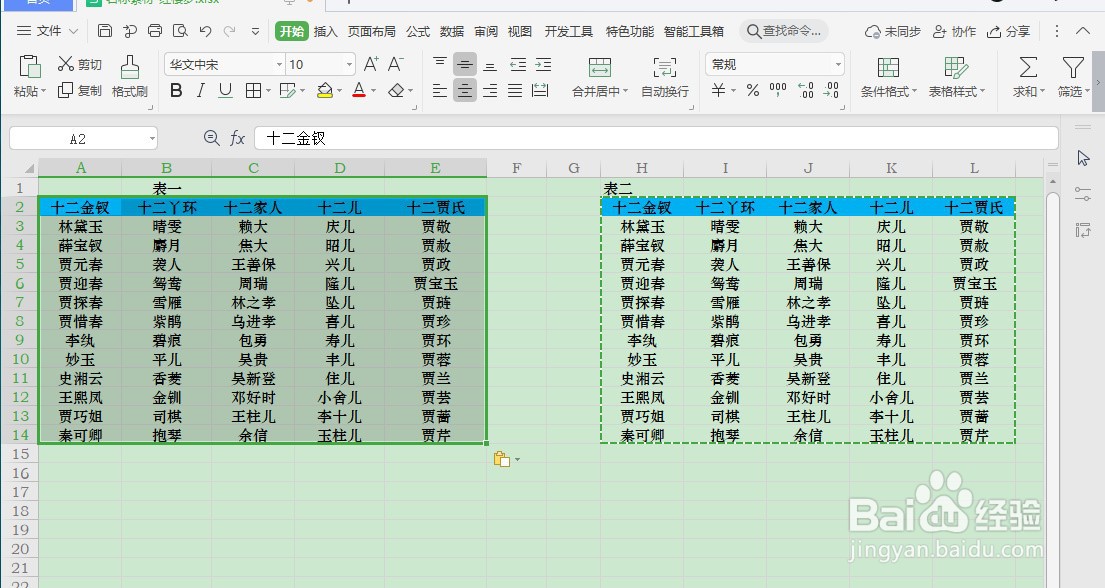This screenshot has height=588, width=1105.
Task: Expand font color dropdown arrow
Action: 374,91
